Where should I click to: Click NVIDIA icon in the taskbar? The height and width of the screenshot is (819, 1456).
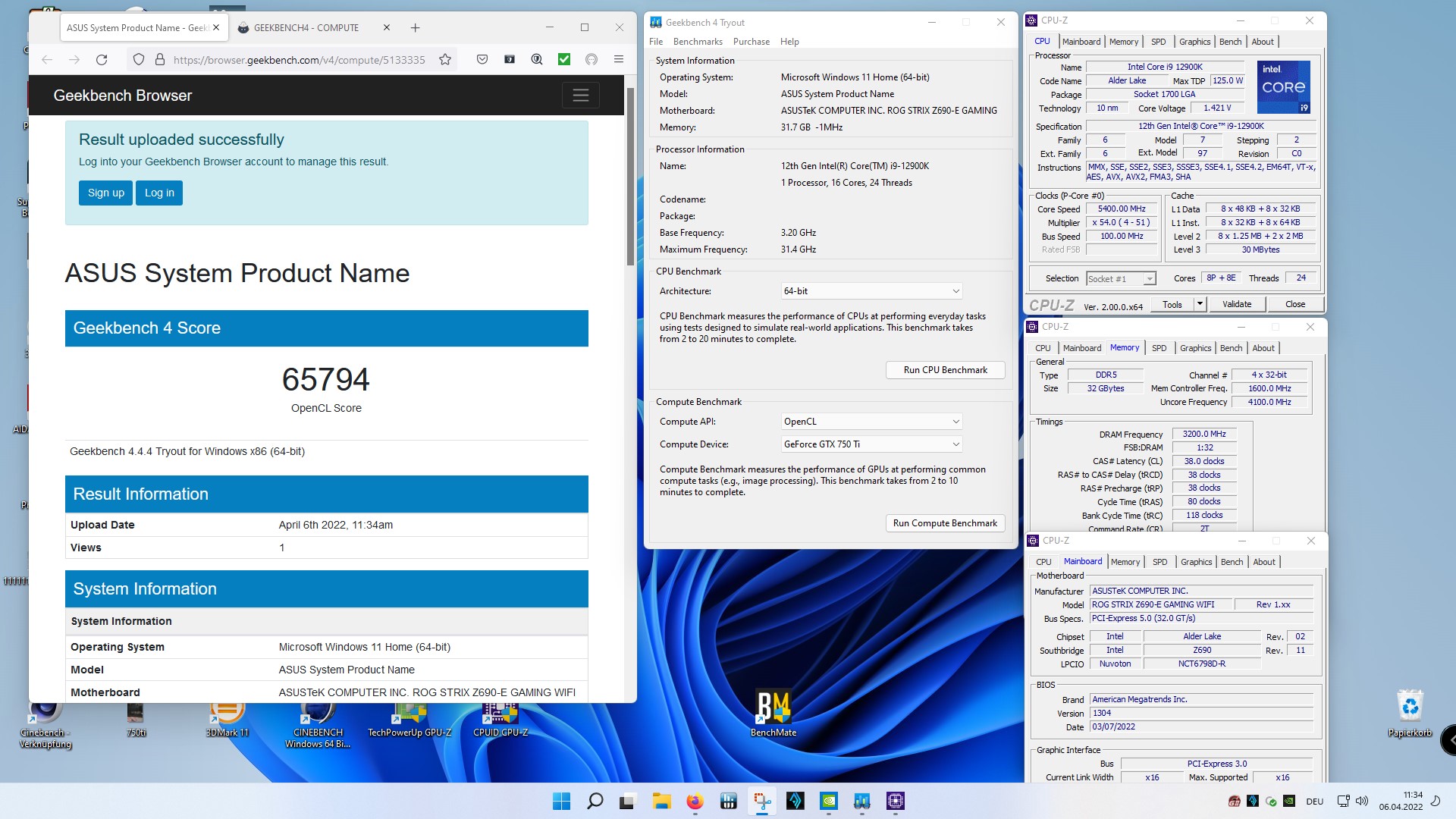point(829,801)
